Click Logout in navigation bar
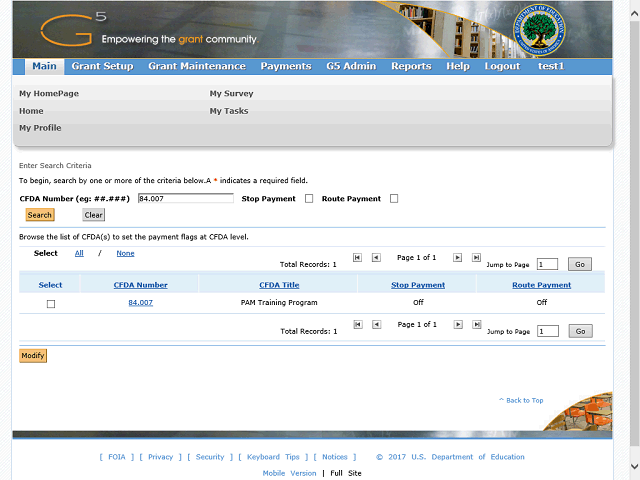The height and width of the screenshot is (480, 640). pyautogui.click(x=502, y=66)
